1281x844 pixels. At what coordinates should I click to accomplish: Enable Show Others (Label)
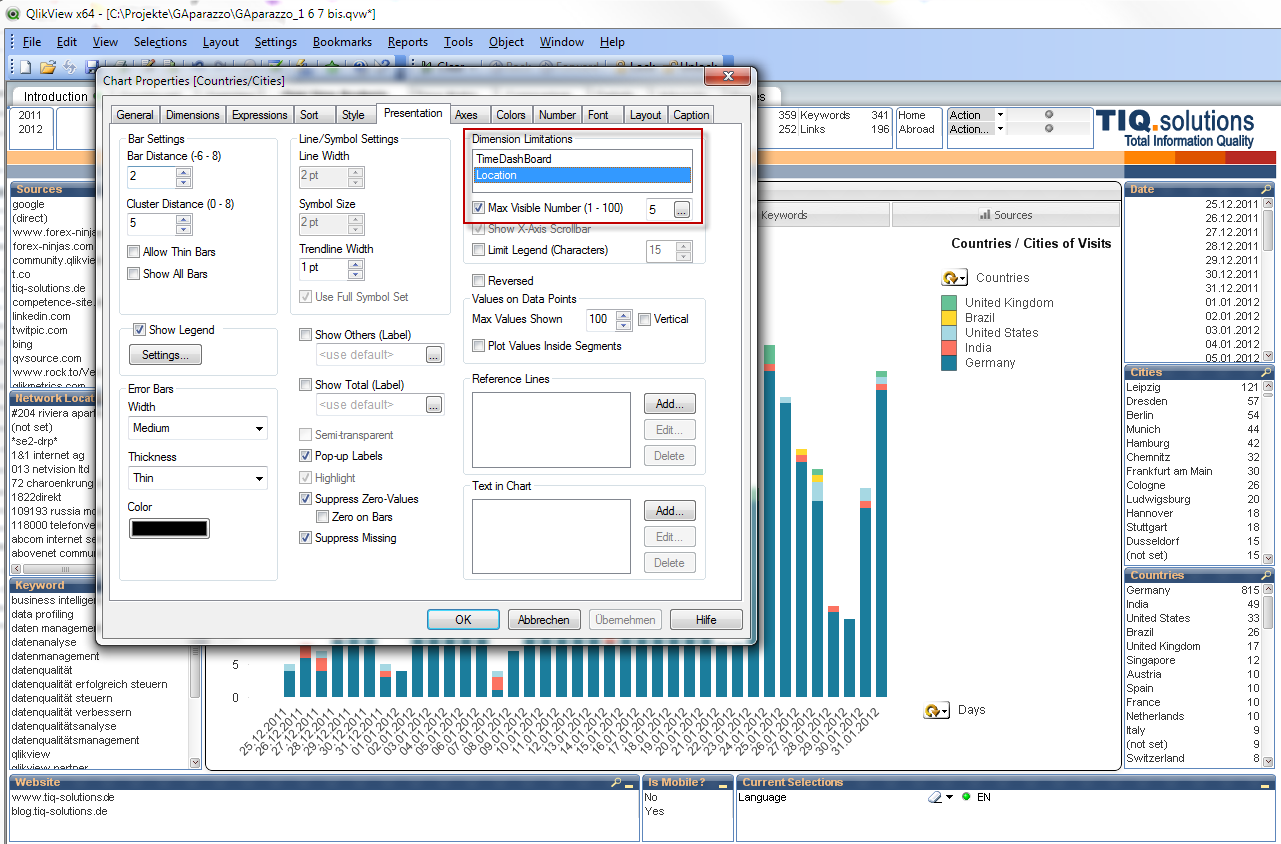306,335
